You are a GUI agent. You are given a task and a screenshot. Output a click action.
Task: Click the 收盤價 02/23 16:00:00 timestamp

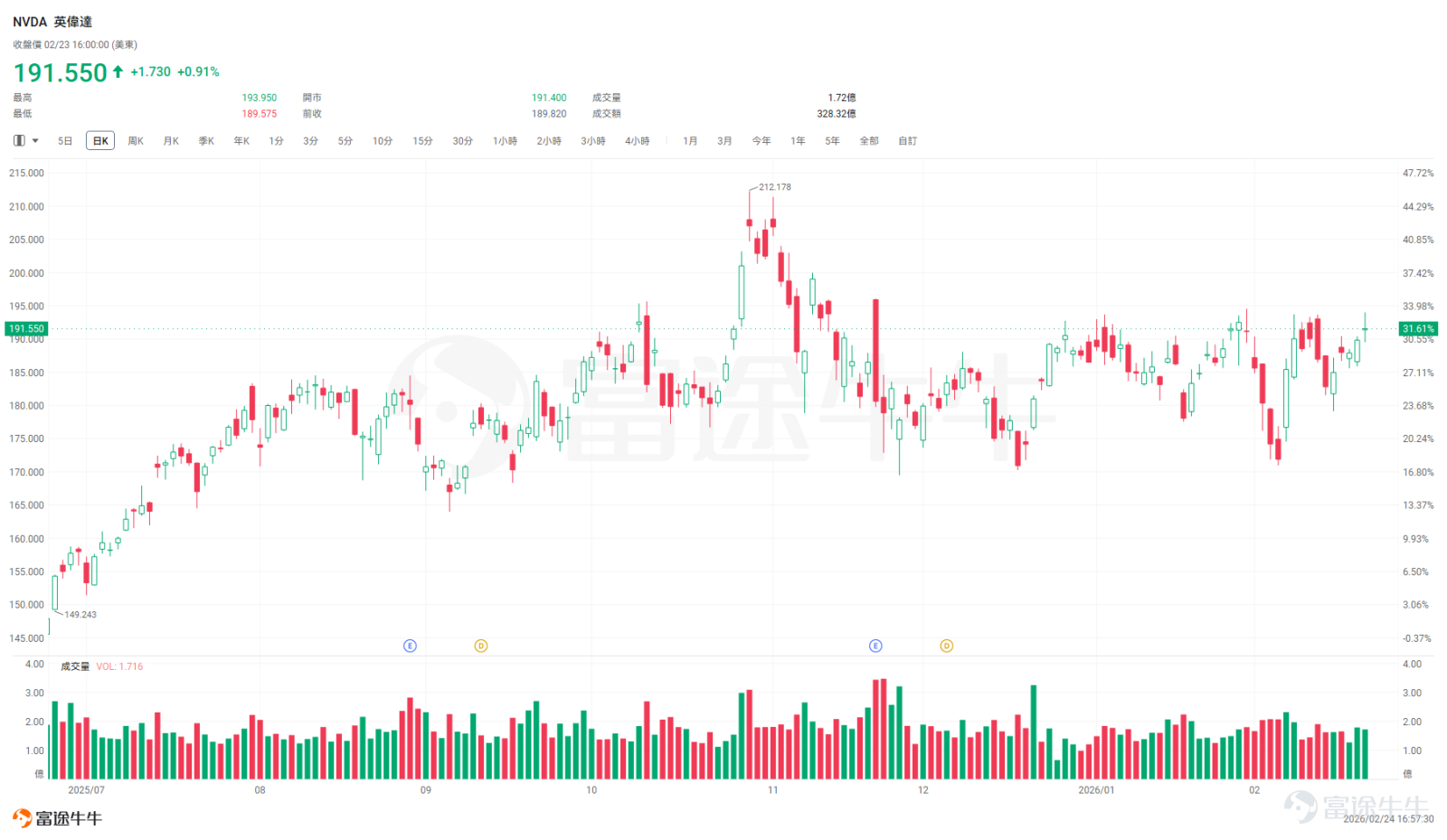(75, 44)
